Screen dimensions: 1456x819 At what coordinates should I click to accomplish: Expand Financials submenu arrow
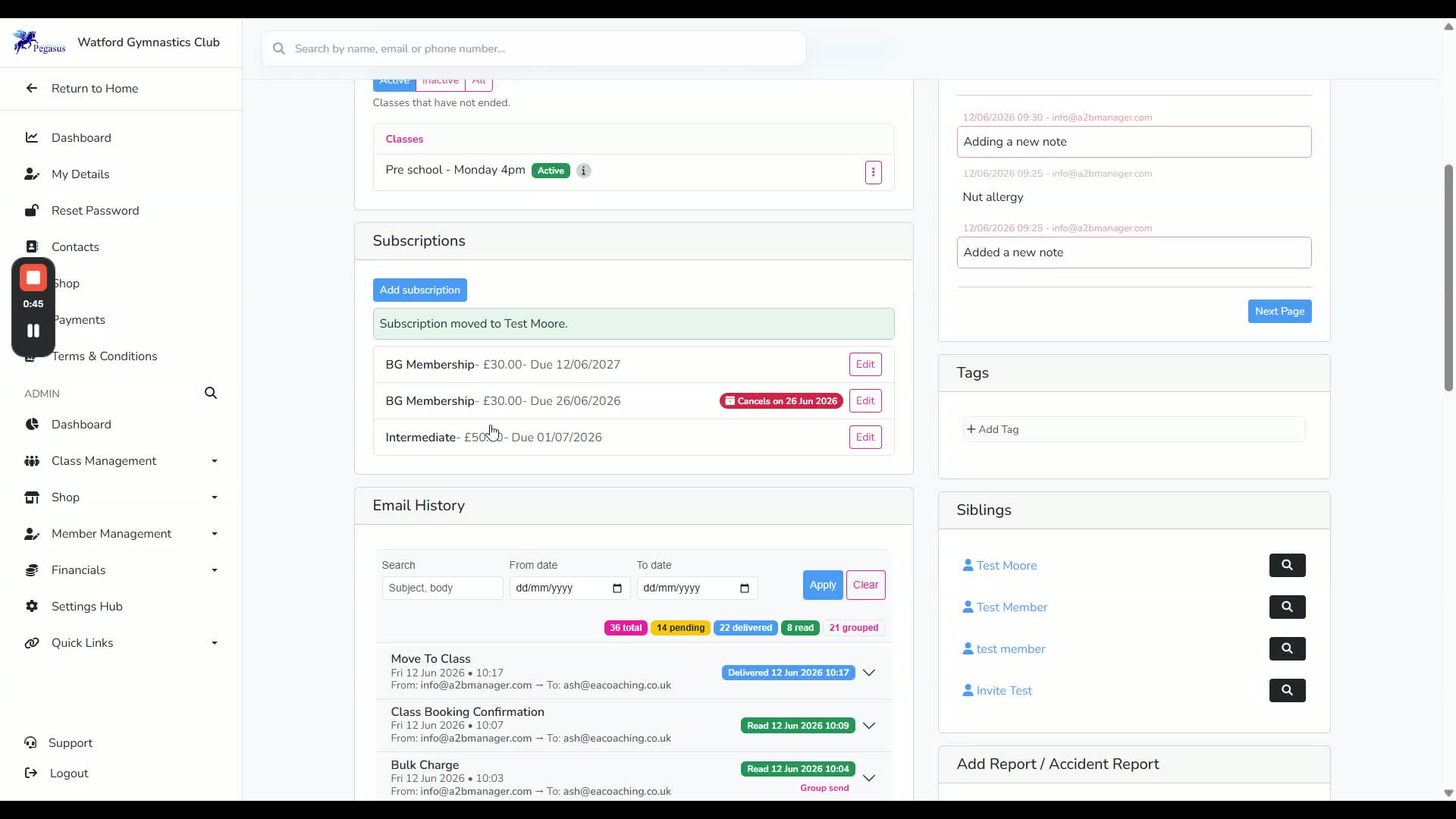click(x=215, y=570)
